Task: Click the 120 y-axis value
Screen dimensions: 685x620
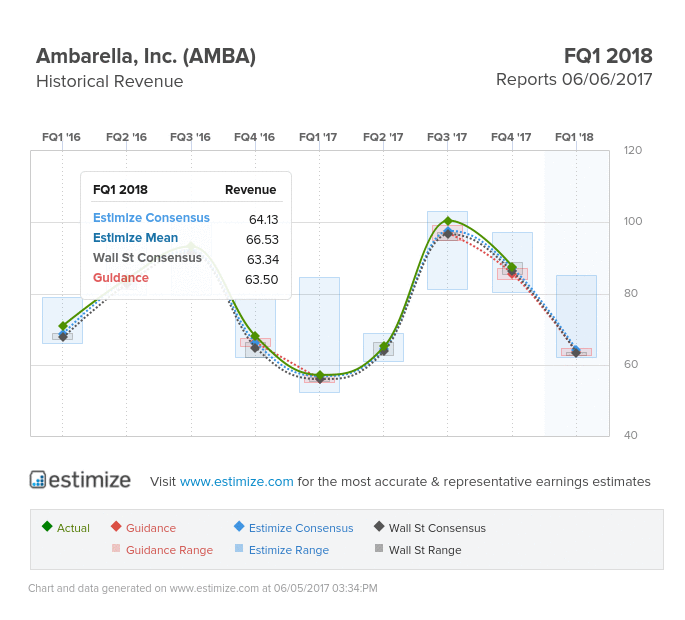Action: [633, 151]
